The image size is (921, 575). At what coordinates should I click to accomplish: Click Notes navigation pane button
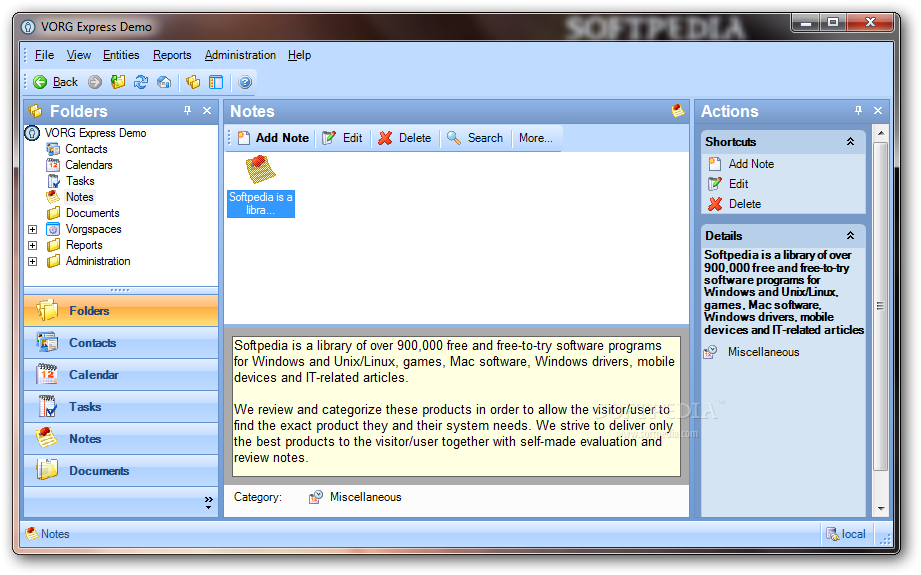(121, 439)
